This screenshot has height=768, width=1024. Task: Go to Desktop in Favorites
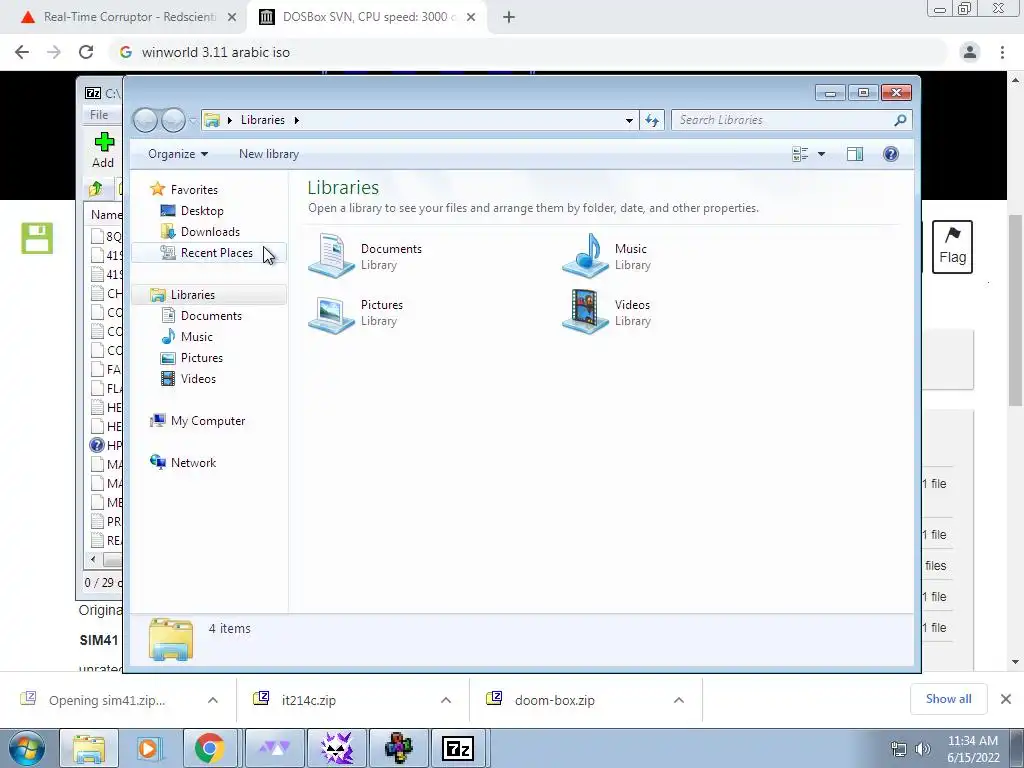202,211
